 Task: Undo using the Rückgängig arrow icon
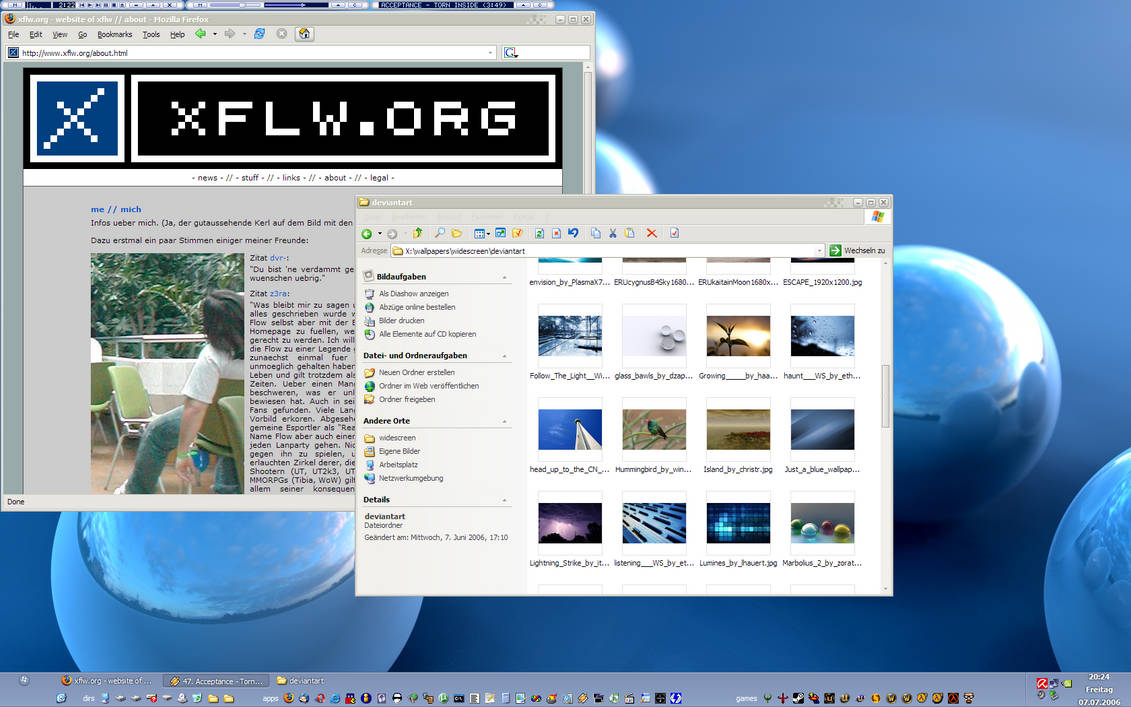click(x=572, y=232)
